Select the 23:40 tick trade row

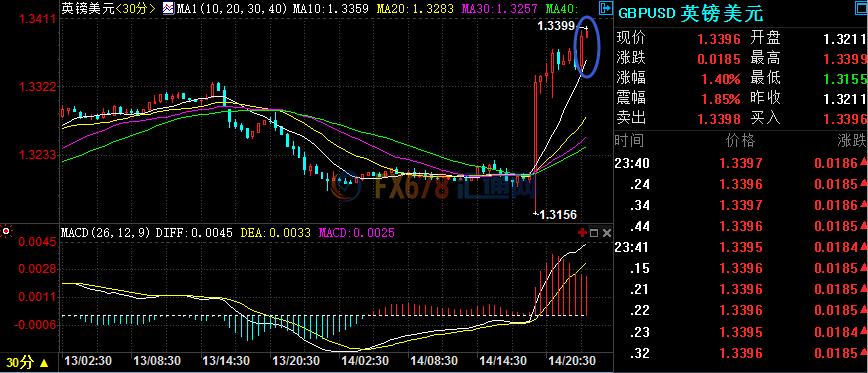[741, 163]
